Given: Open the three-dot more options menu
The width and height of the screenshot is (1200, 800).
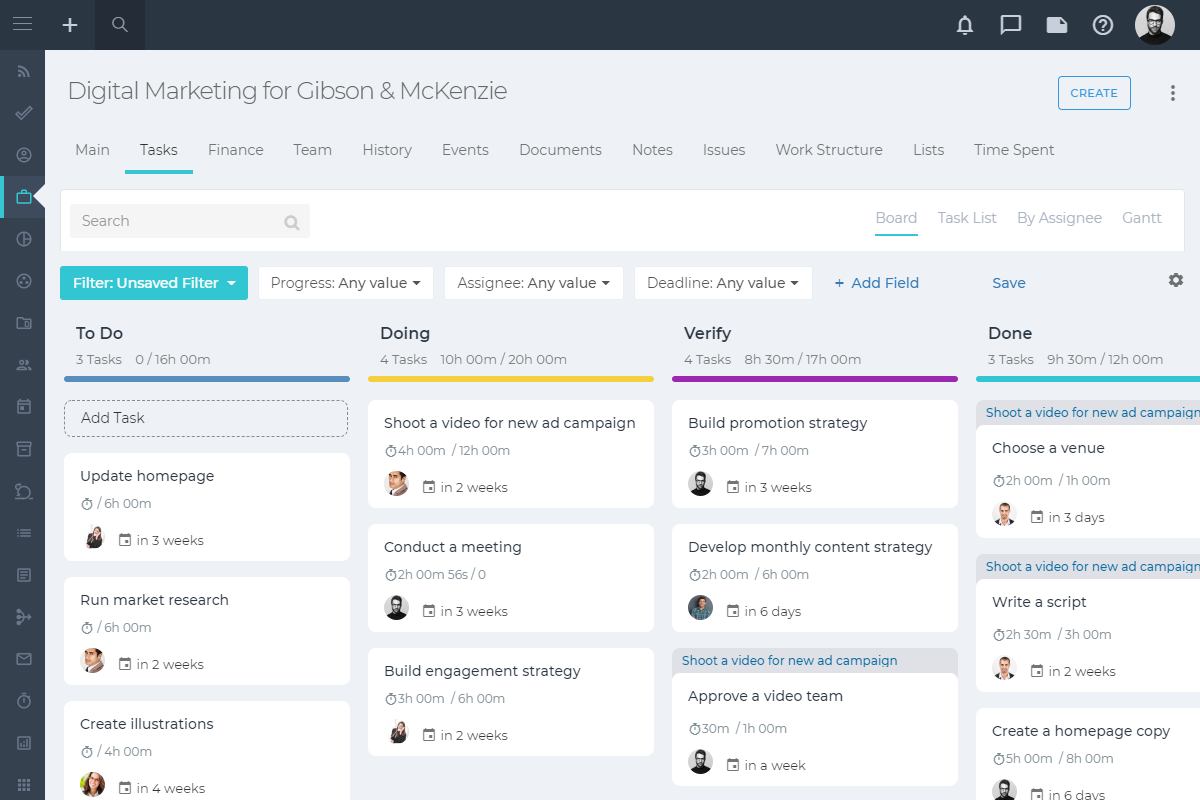Looking at the screenshot, I should pyautogui.click(x=1173, y=93).
